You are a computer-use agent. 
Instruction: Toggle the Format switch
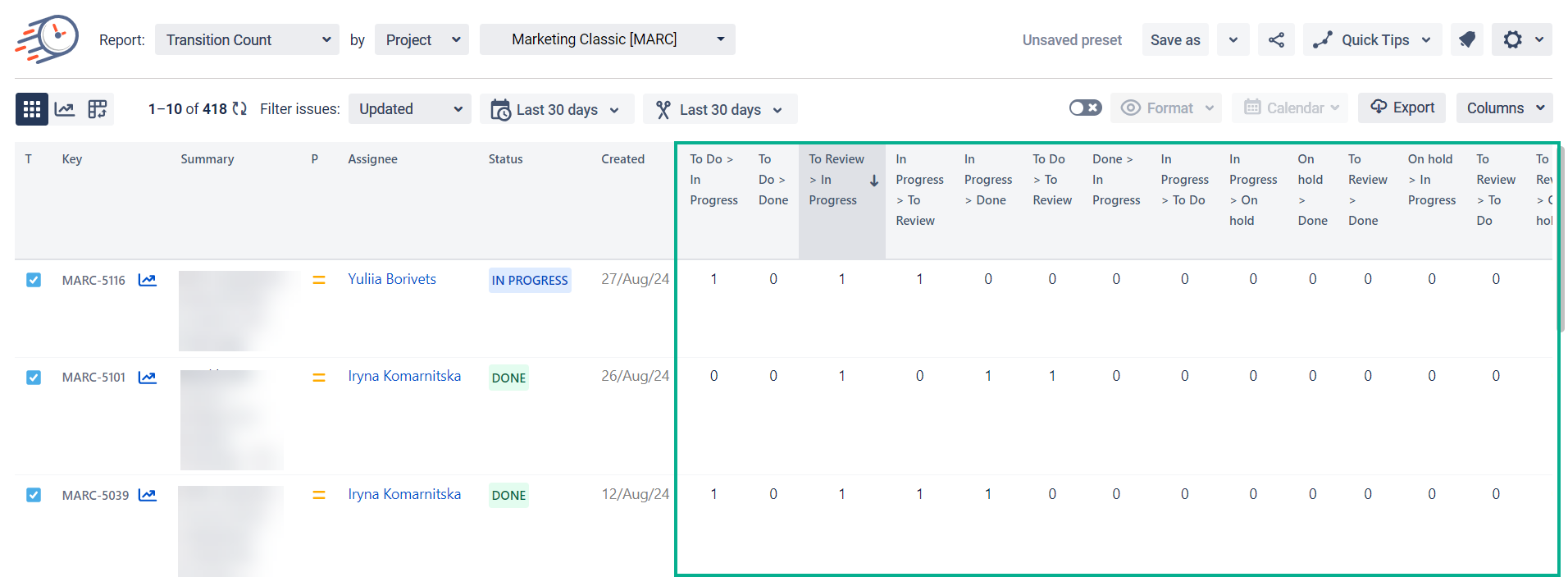coord(1085,108)
